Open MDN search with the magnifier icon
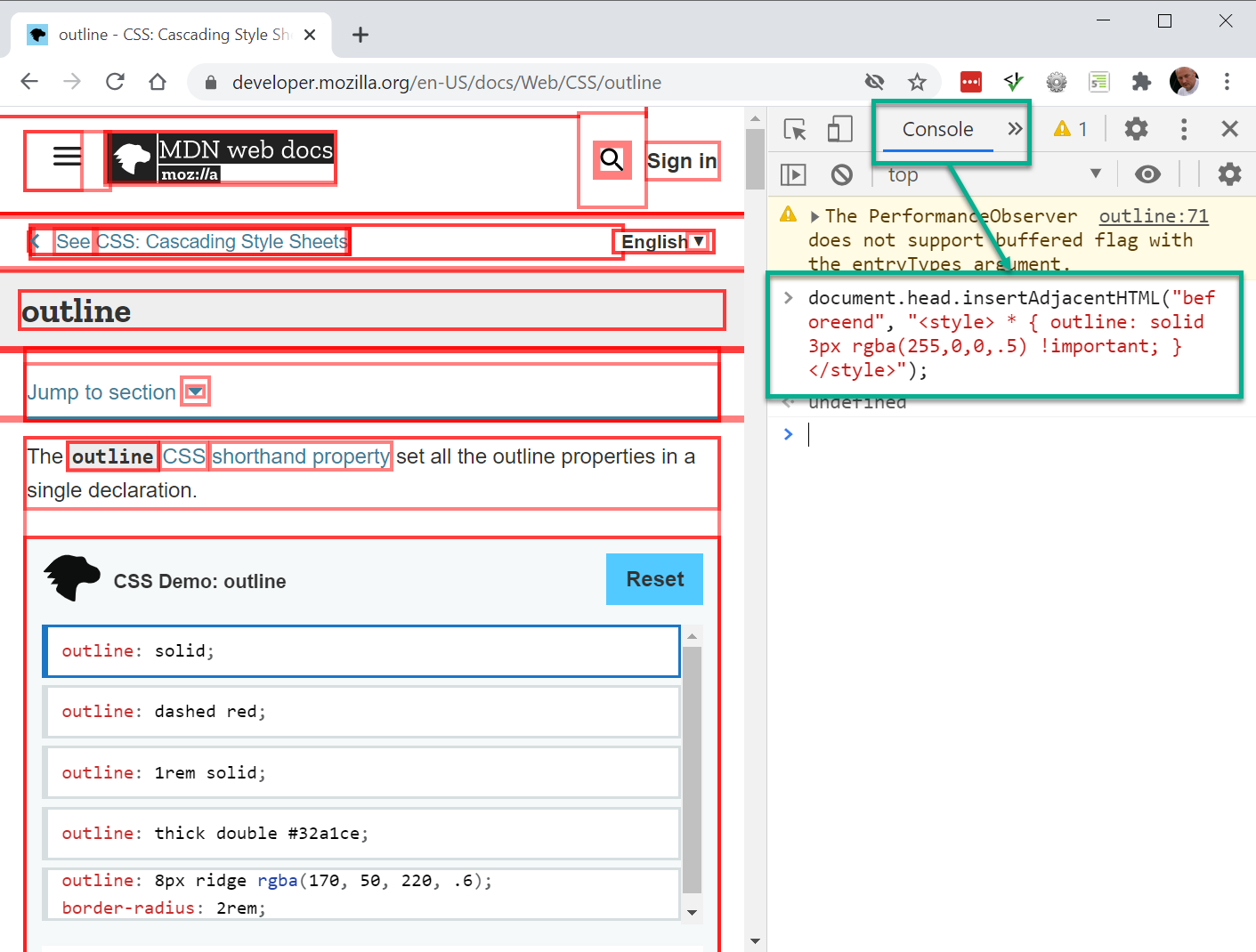The image size is (1256, 952). click(612, 159)
